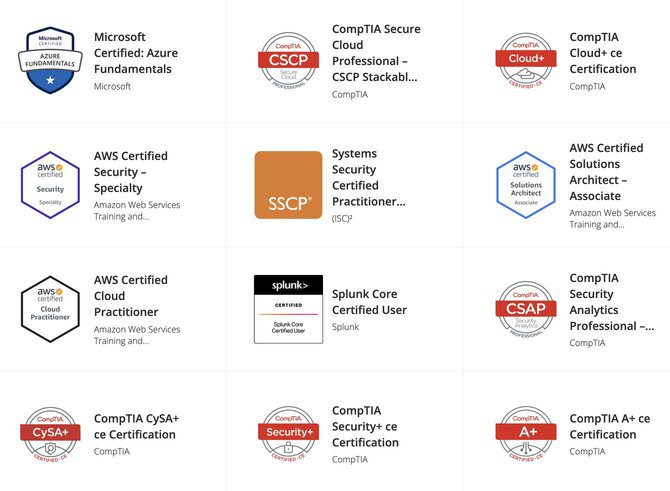Open the AWS Security Specialty hexagon badge
This screenshot has width=670, height=491.
50,185
